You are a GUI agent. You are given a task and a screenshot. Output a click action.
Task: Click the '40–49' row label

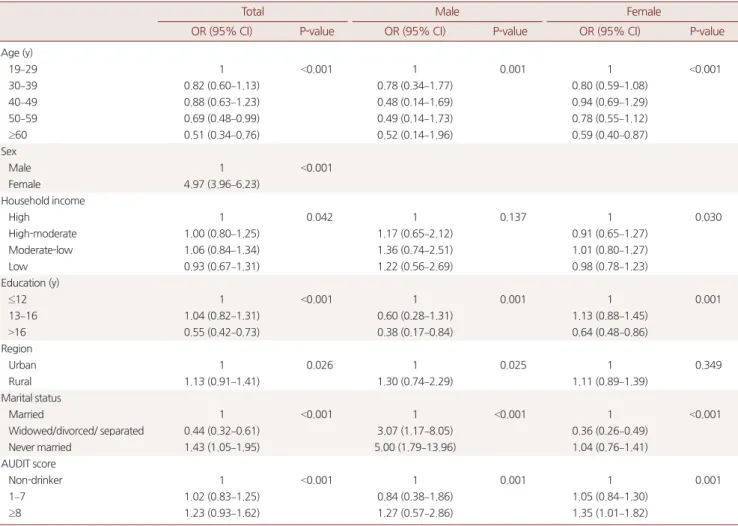[23, 102]
